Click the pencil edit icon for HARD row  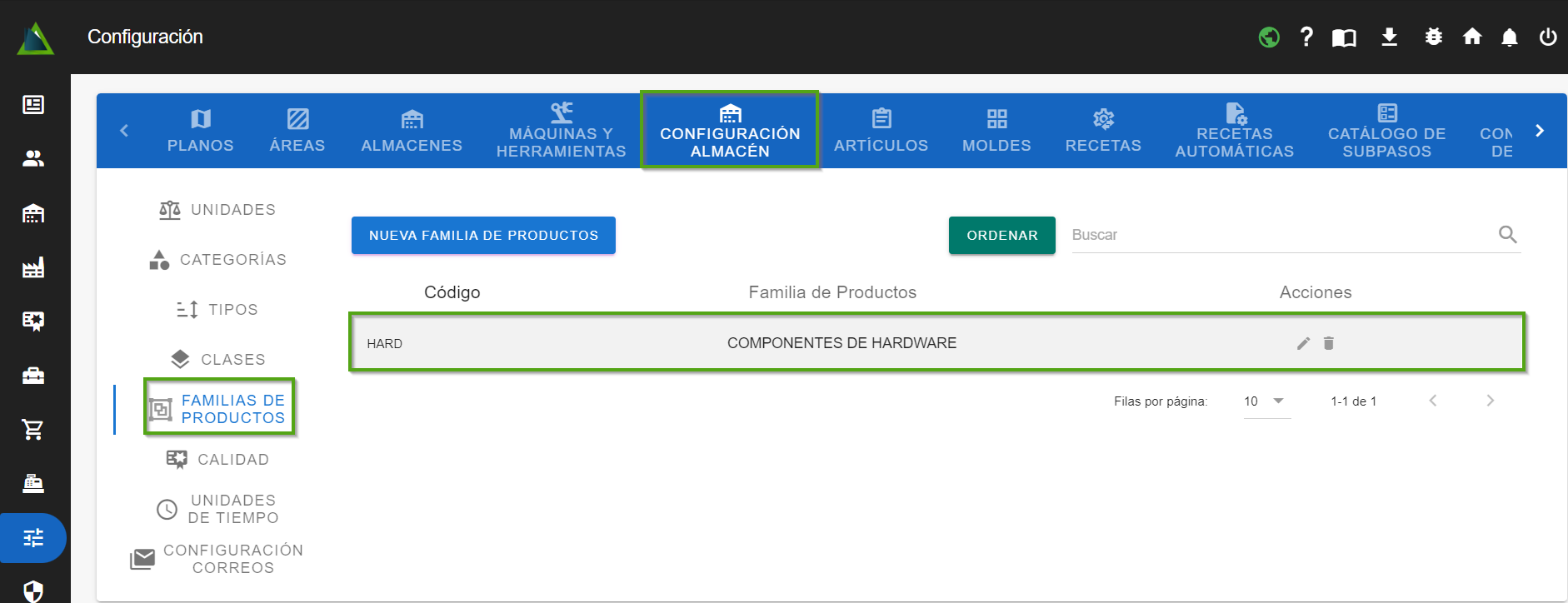[x=1303, y=343]
